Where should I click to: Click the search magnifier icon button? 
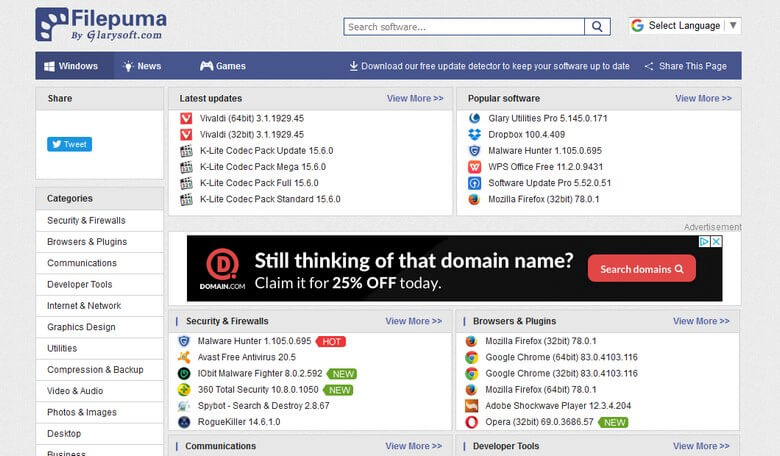(x=597, y=27)
